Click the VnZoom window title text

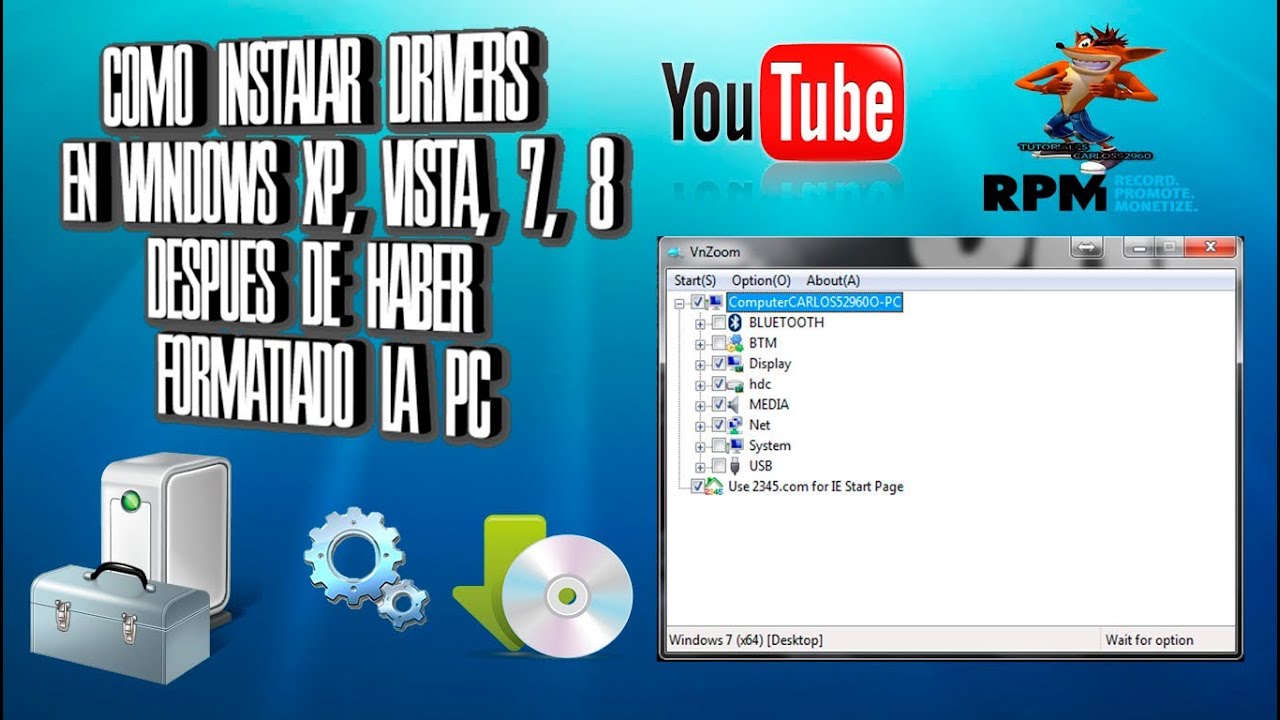715,252
